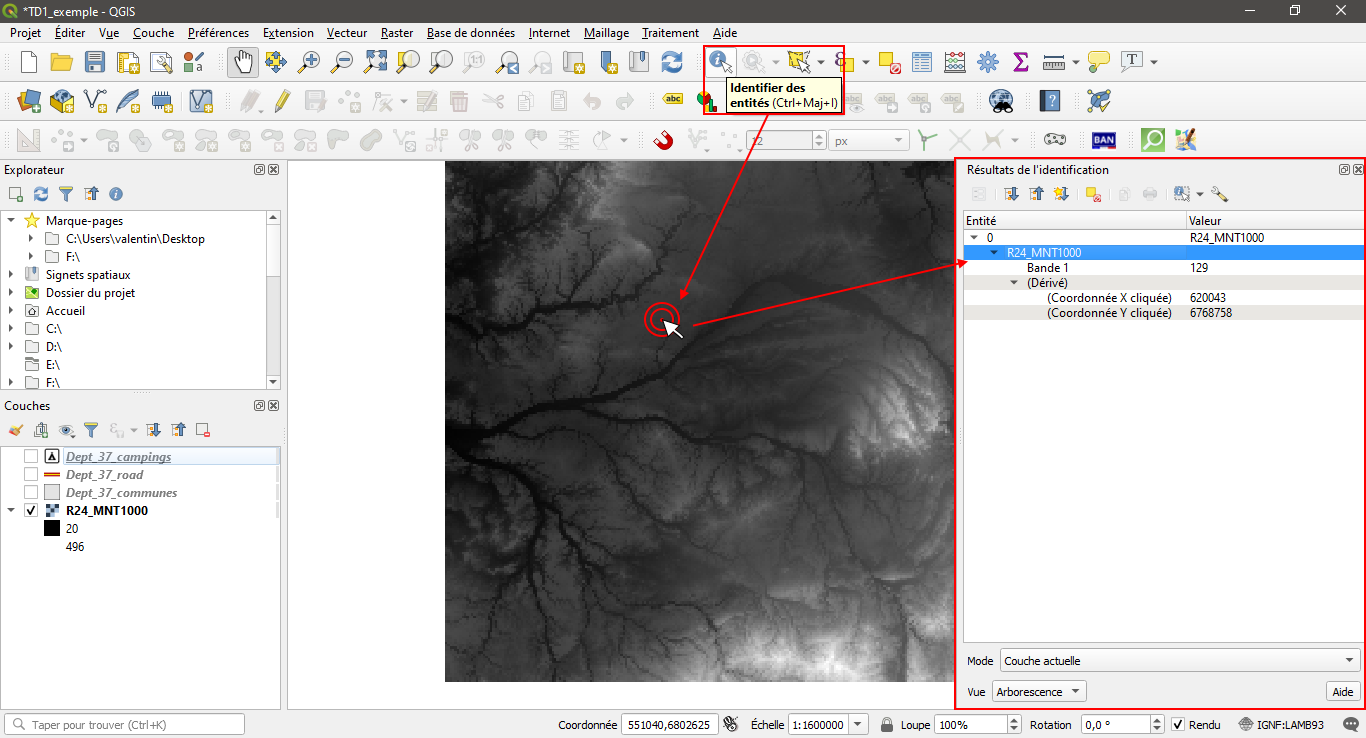
Task: Refresh the Explorateur panel
Action: pos(41,194)
